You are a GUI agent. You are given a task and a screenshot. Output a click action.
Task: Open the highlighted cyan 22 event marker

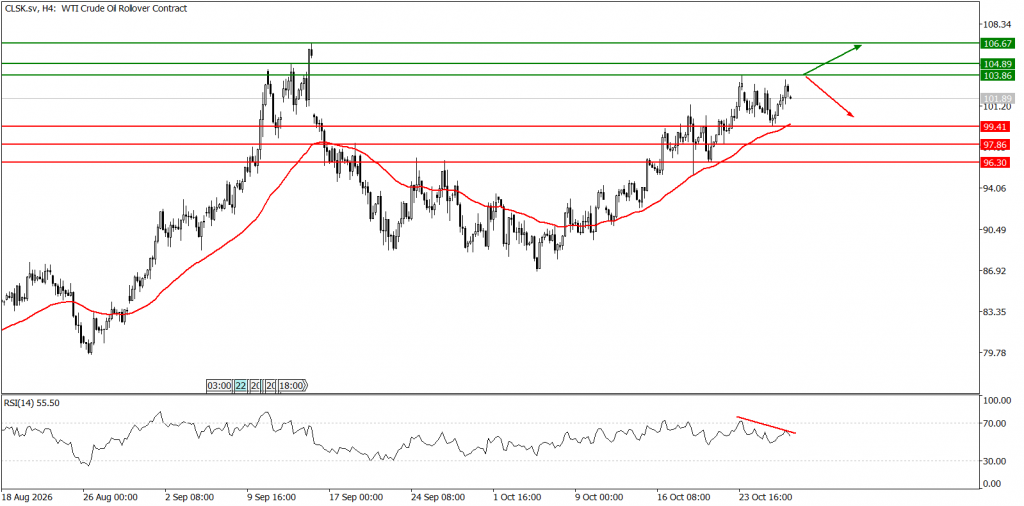[x=240, y=386]
